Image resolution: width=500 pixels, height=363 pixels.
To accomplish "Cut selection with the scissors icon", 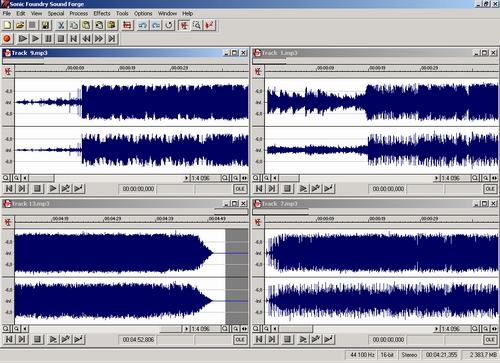I will pos(61,25).
